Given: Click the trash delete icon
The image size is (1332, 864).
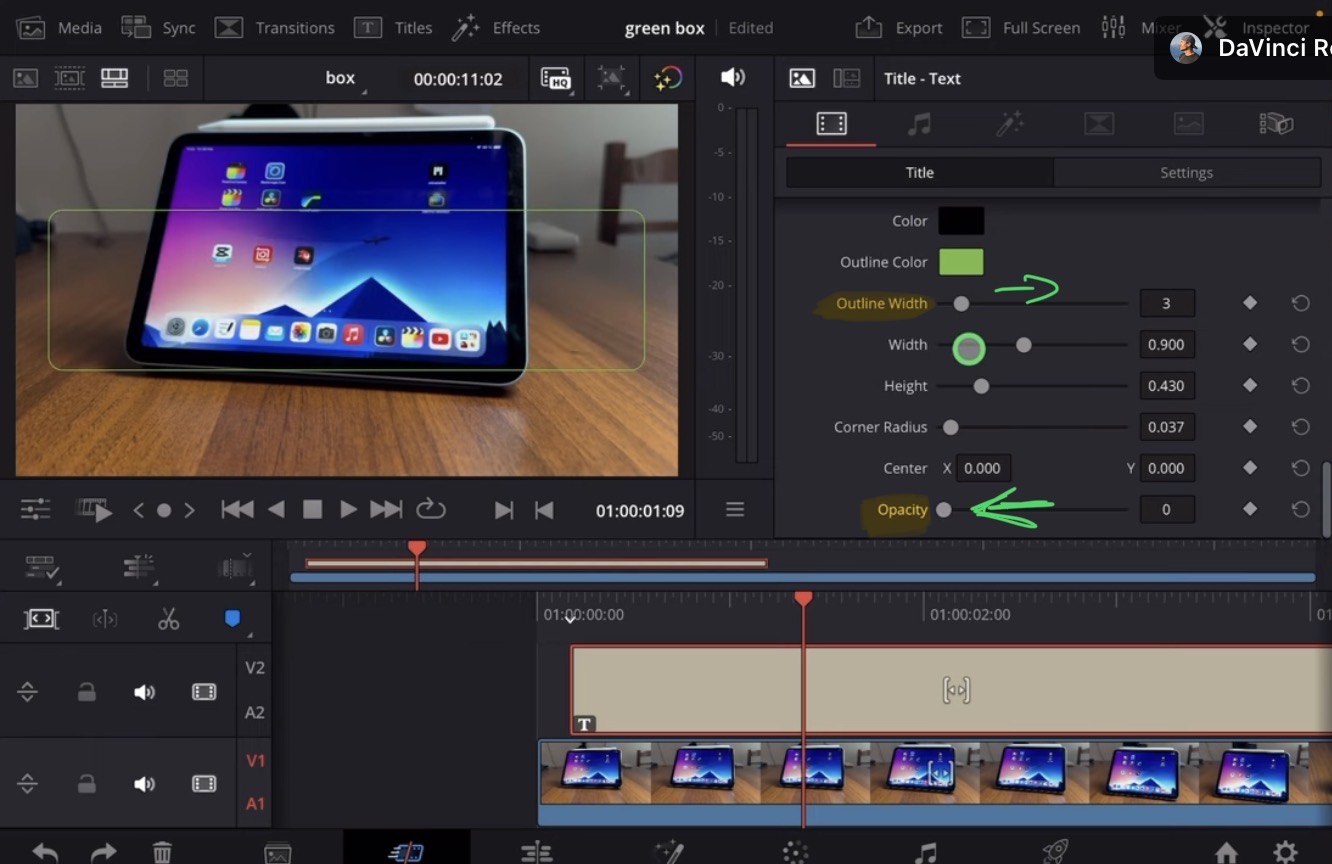Looking at the screenshot, I should pyautogui.click(x=162, y=852).
